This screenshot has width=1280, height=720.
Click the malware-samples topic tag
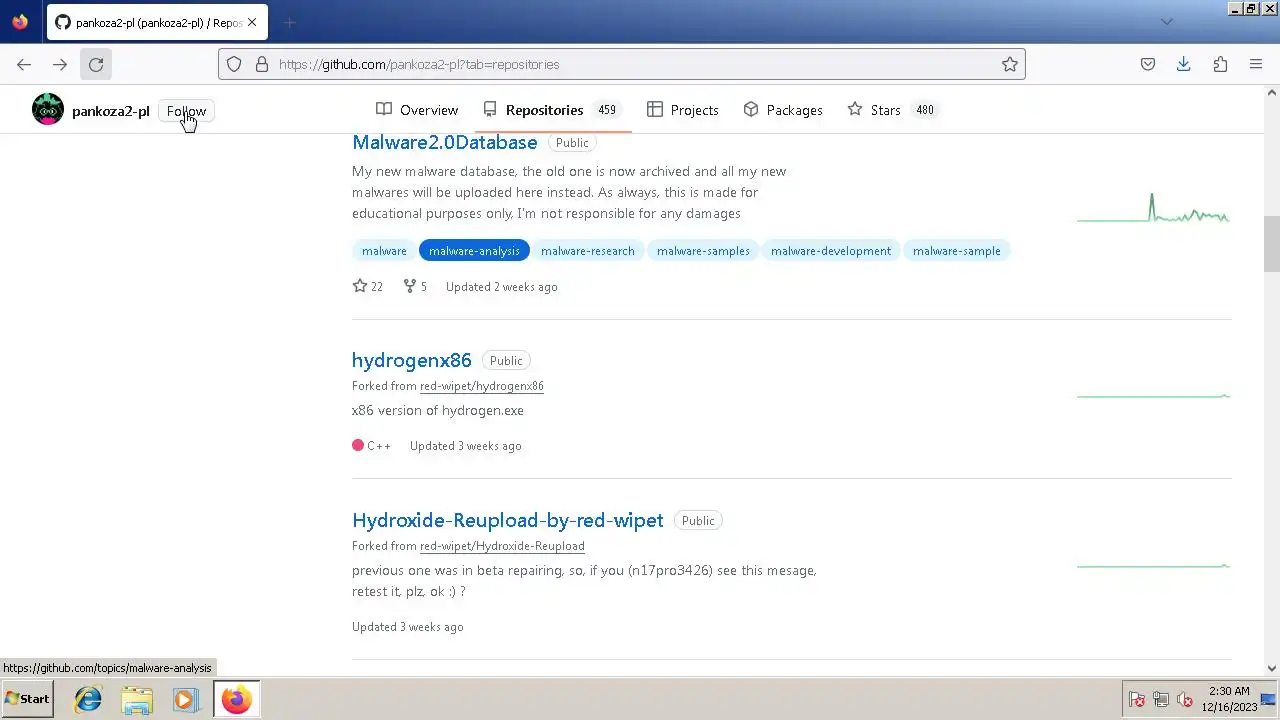[x=703, y=251]
